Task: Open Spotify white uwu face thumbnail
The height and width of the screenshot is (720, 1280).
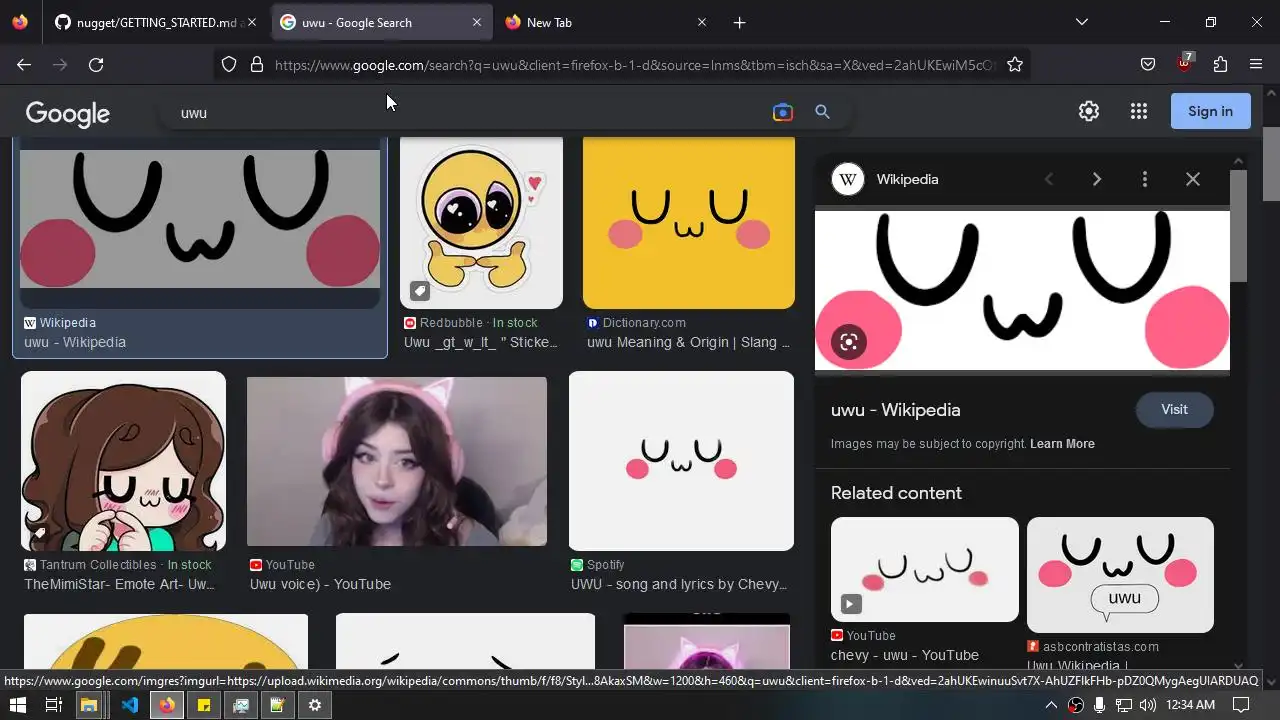Action: [681, 461]
